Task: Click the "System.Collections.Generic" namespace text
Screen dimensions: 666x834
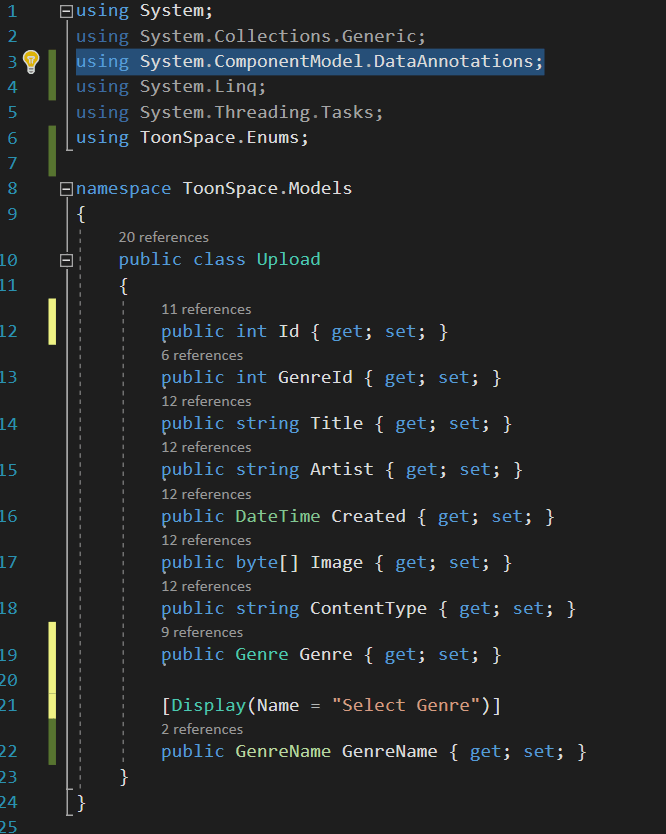Action: point(278,36)
